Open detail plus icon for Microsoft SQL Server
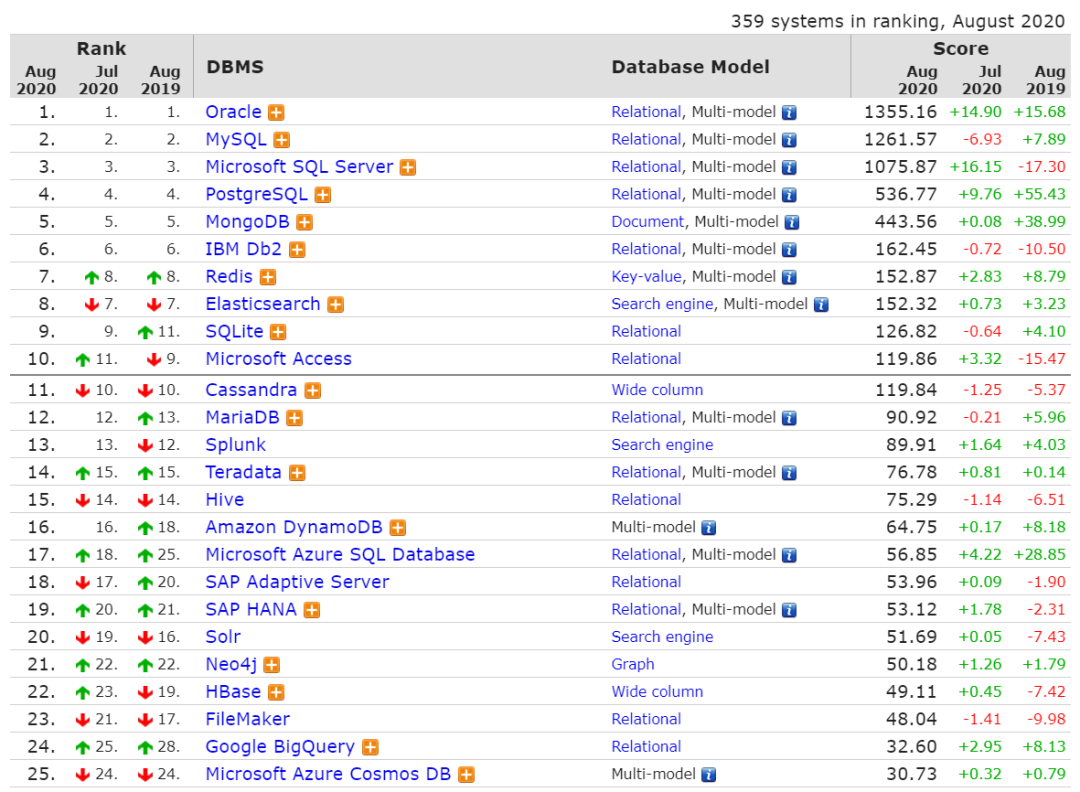The height and width of the screenshot is (792, 1080). point(408,167)
